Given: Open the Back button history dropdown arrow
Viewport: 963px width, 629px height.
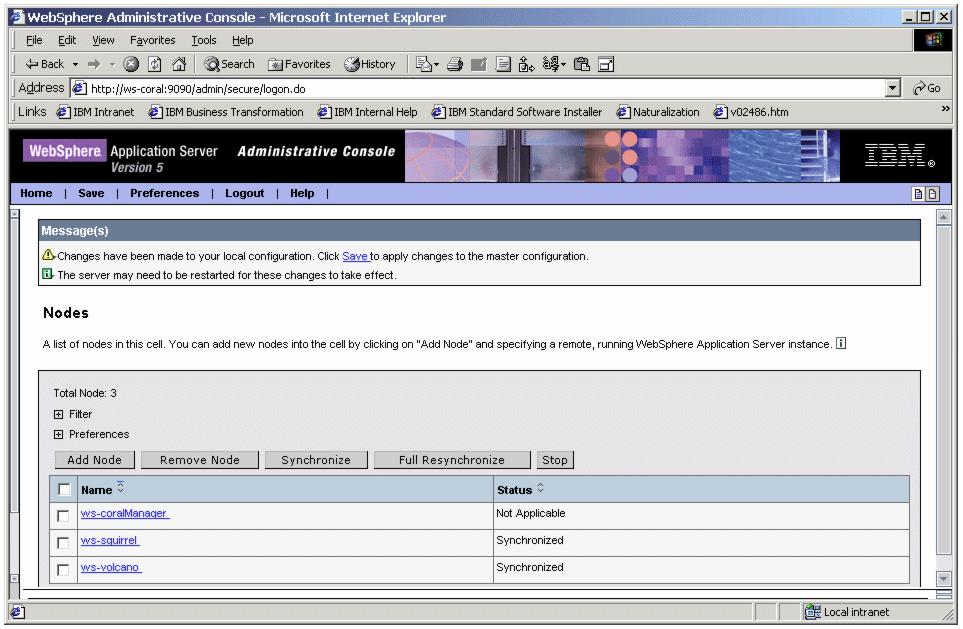Looking at the screenshot, I should pyautogui.click(x=76, y=64).
